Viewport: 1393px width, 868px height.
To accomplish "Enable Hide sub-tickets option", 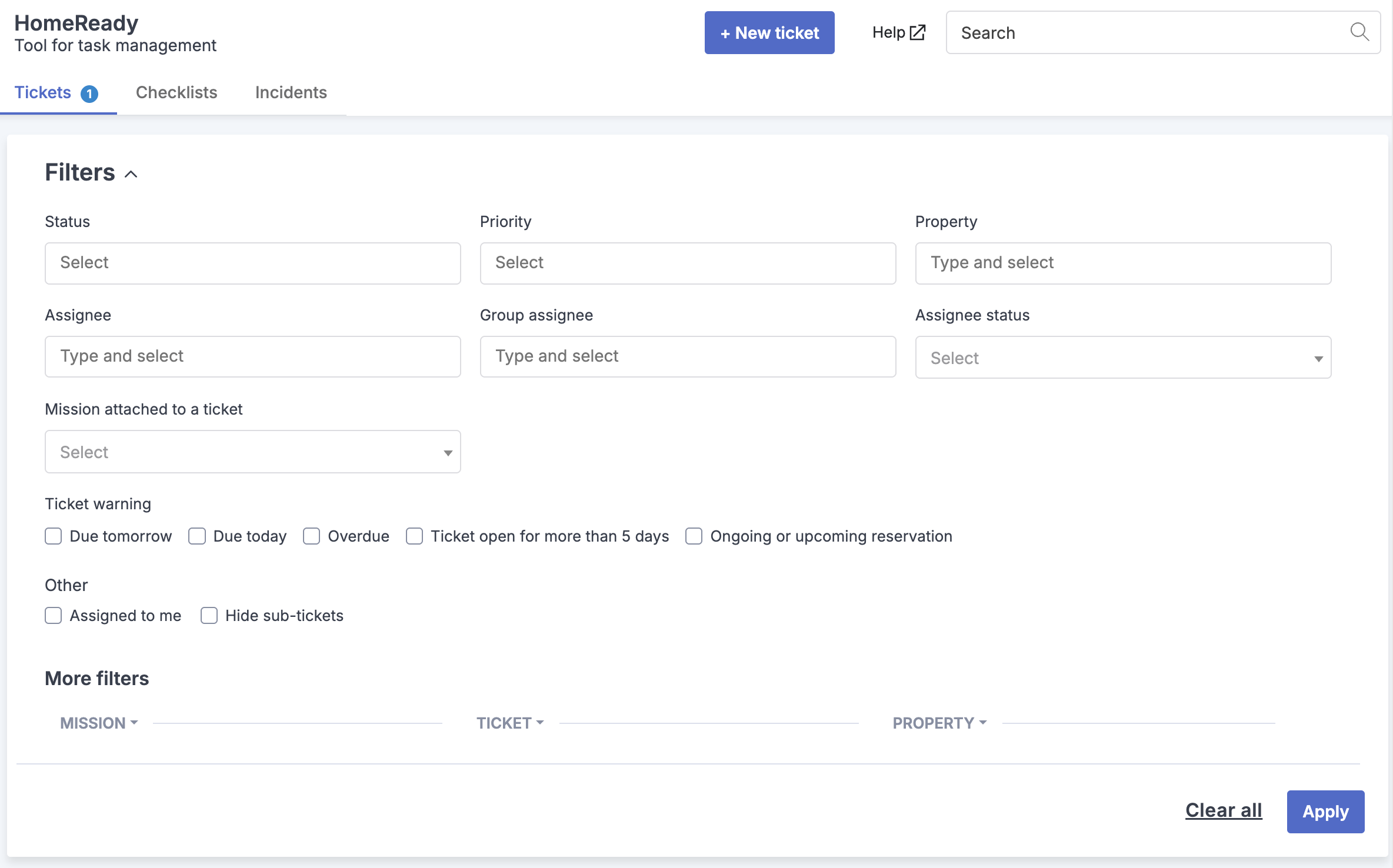I will (209, 616).
